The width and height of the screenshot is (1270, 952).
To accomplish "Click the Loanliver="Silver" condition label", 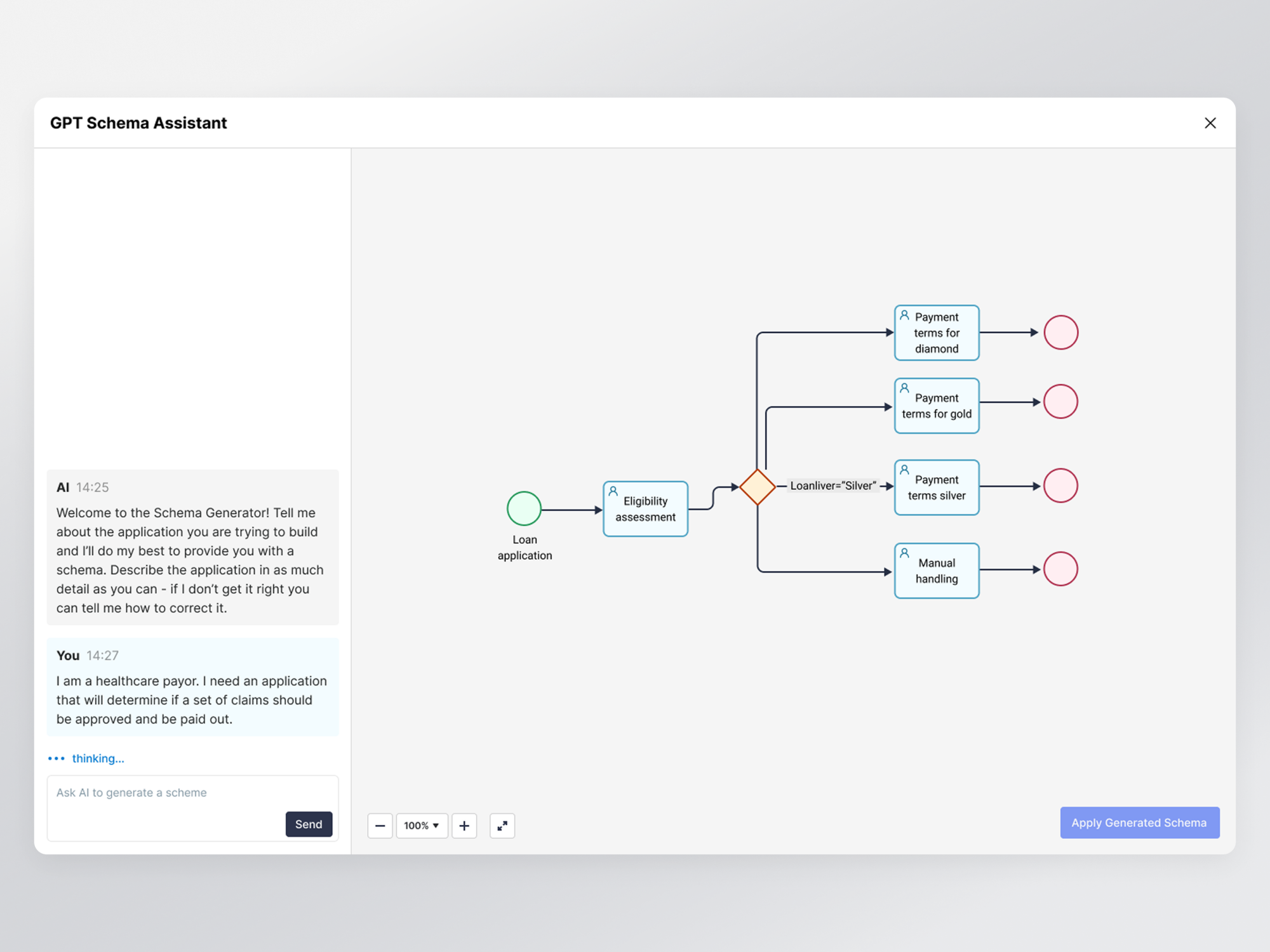I will (x=832, y=486).
